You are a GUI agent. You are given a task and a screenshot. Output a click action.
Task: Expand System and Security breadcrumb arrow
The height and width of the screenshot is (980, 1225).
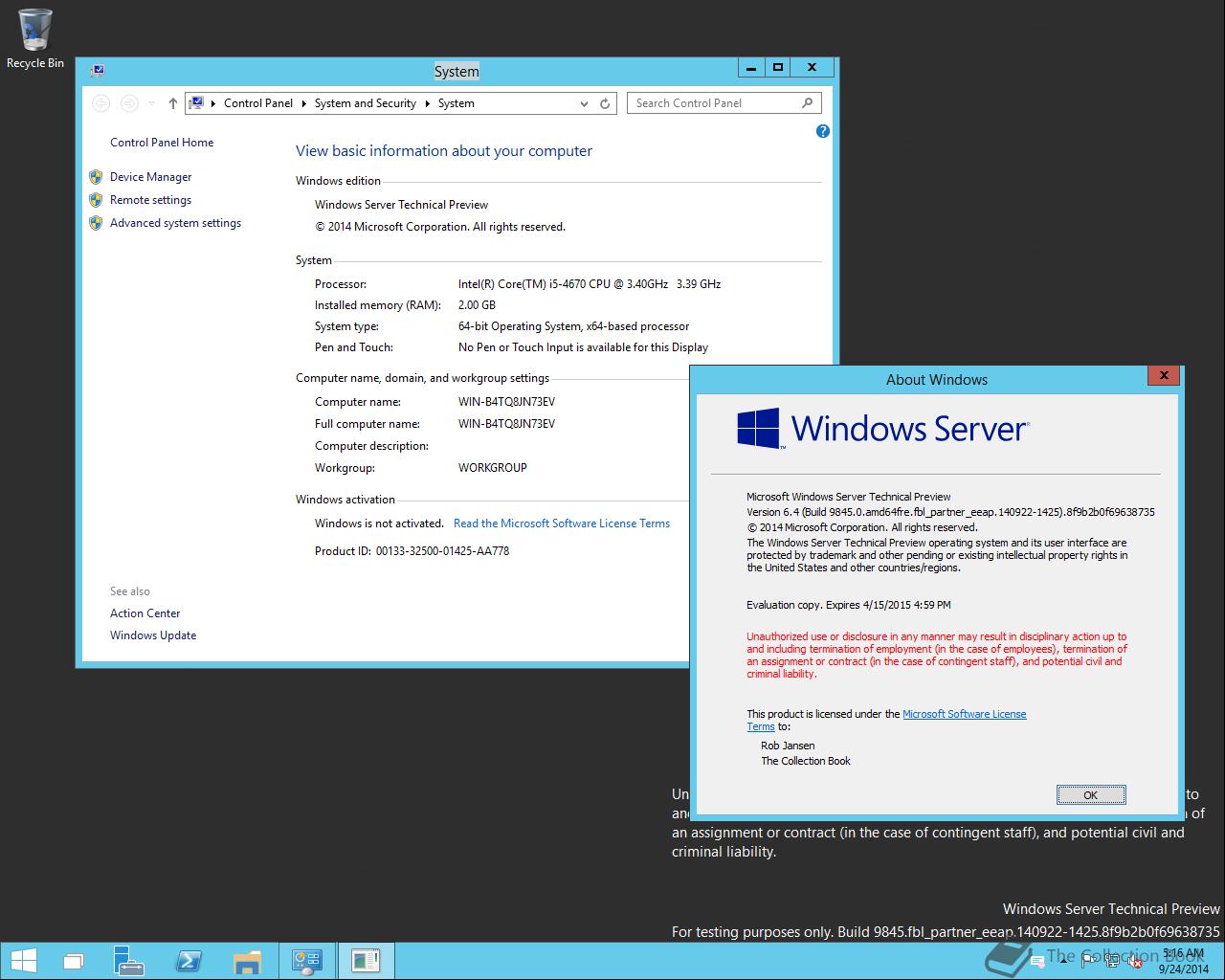(x=427, y=103)
